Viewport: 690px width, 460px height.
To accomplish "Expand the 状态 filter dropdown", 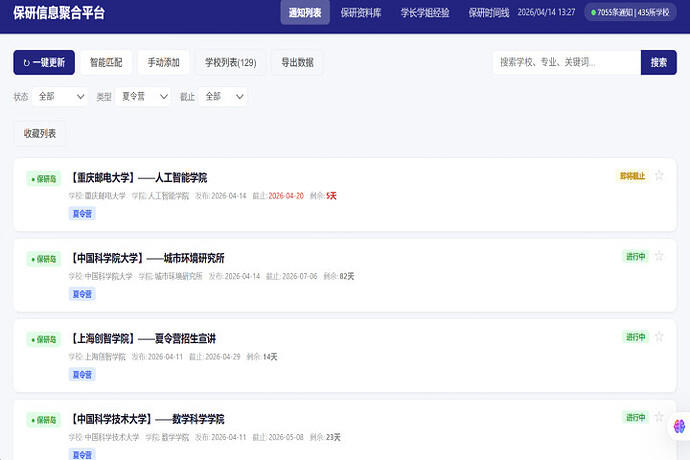I will (61, 97).
